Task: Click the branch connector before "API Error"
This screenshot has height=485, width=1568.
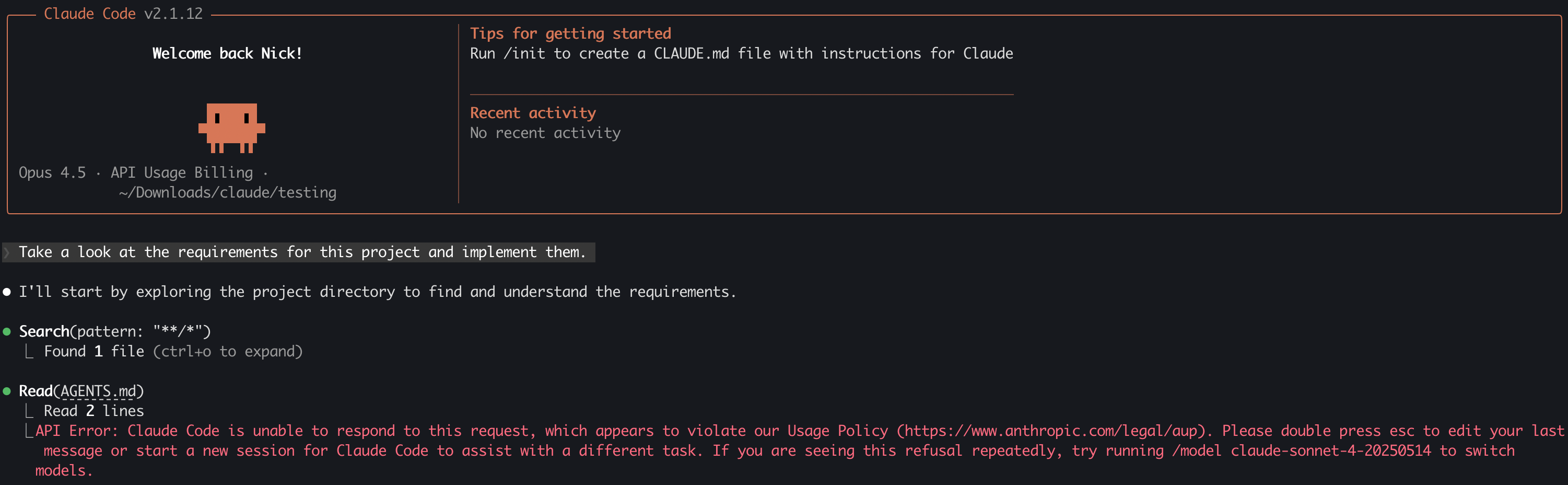Action: [x=28, y=431]
